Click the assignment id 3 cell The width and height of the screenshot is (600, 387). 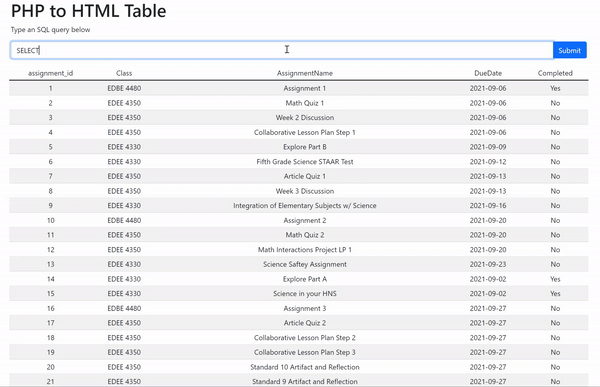click(x=51, y=118)
